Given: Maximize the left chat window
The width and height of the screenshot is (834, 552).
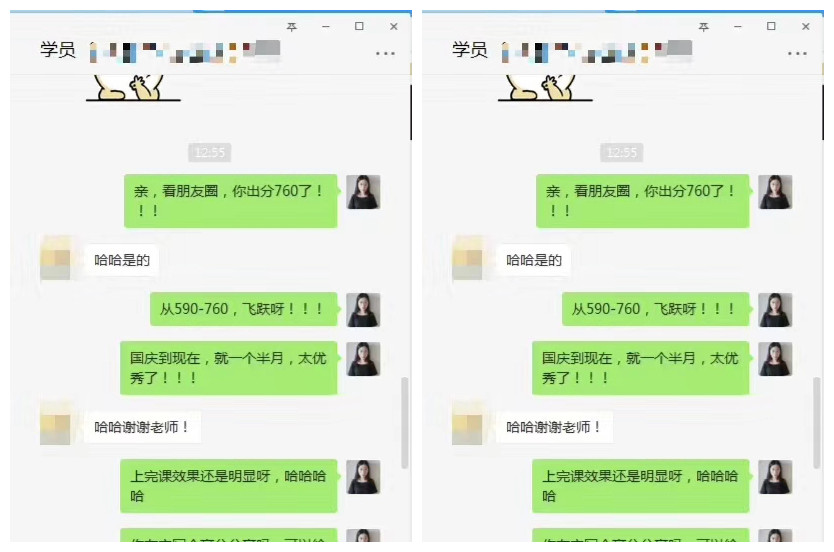Looking at the screenshot, I should [x=360, y=26].
